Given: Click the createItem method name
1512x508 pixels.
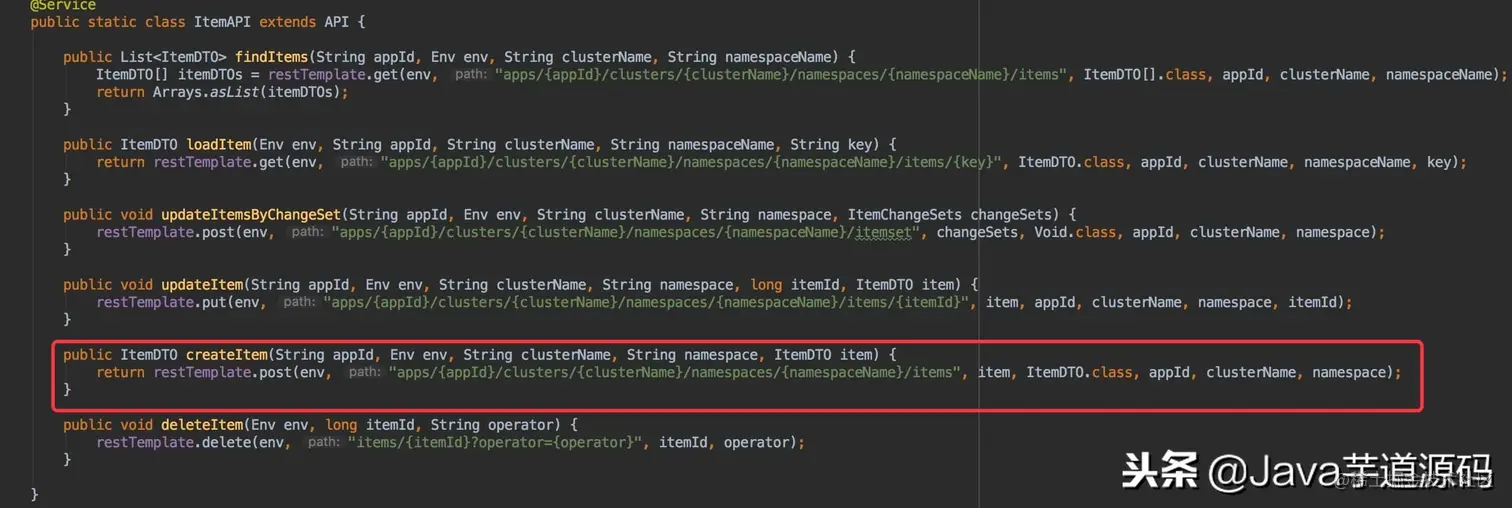Looking at the screenshot, I should click(x=227, y=355).
